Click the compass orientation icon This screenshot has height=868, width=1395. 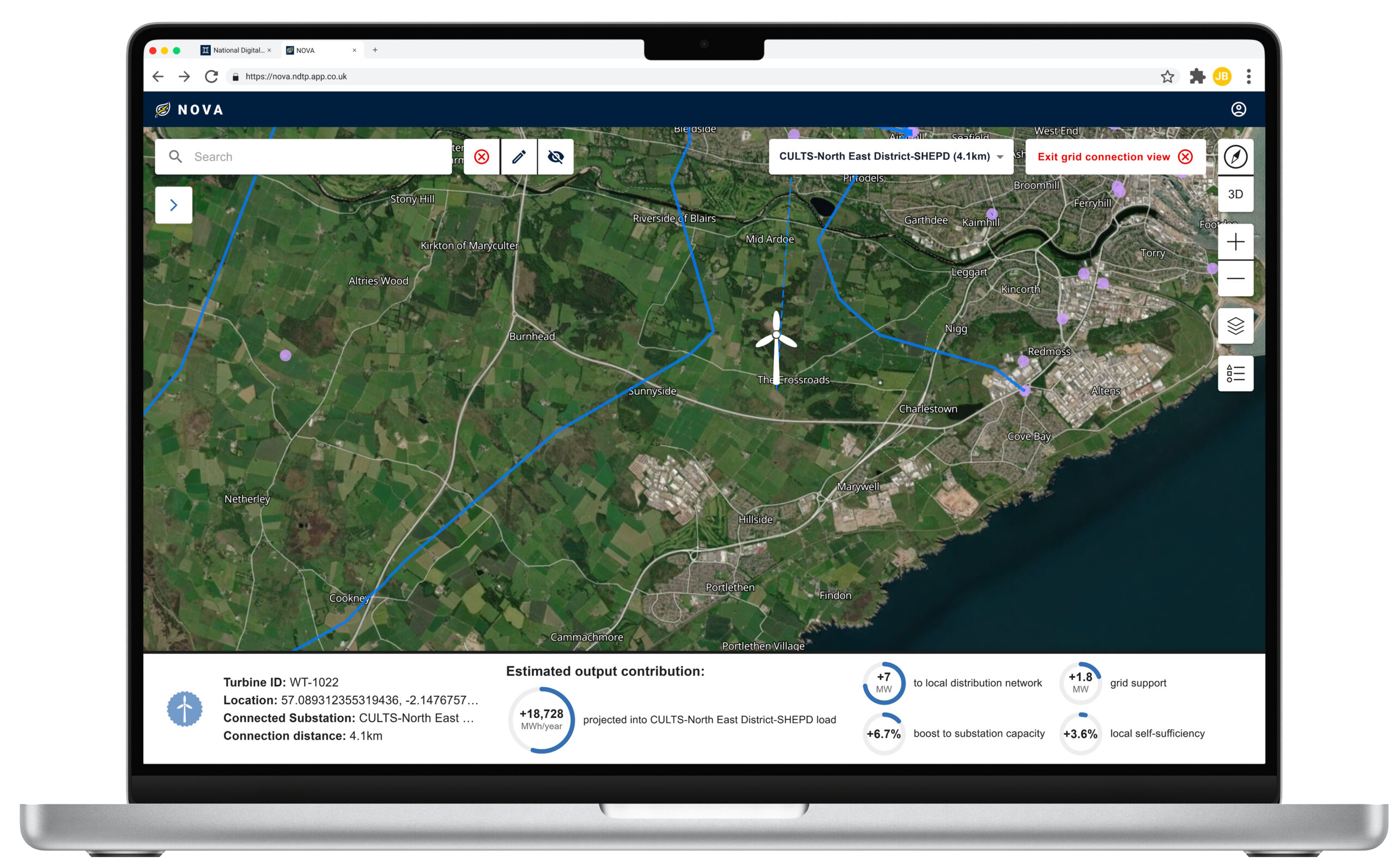click(x=1235, y=156)
